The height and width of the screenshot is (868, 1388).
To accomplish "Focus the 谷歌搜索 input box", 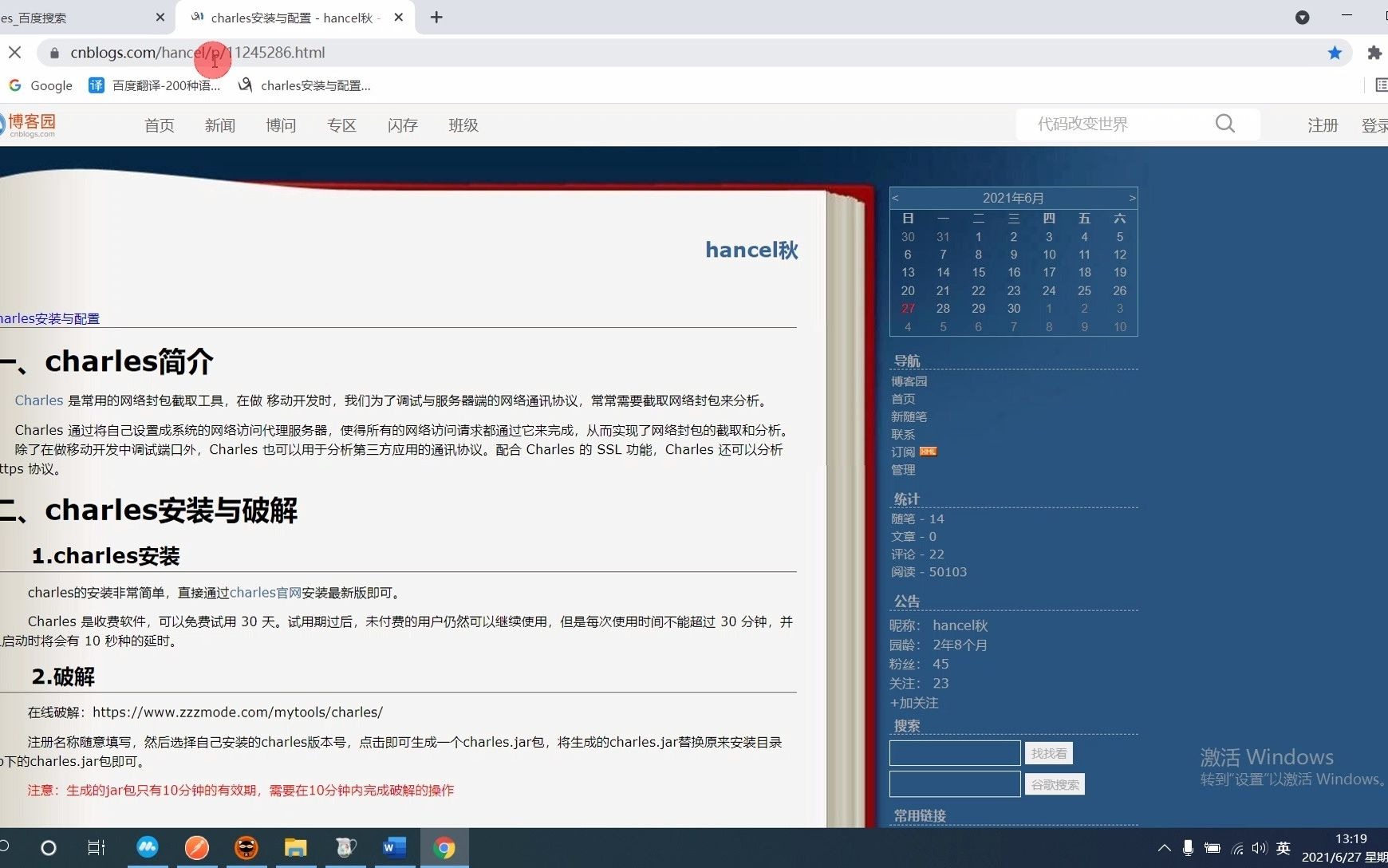I will coord(955,784).
